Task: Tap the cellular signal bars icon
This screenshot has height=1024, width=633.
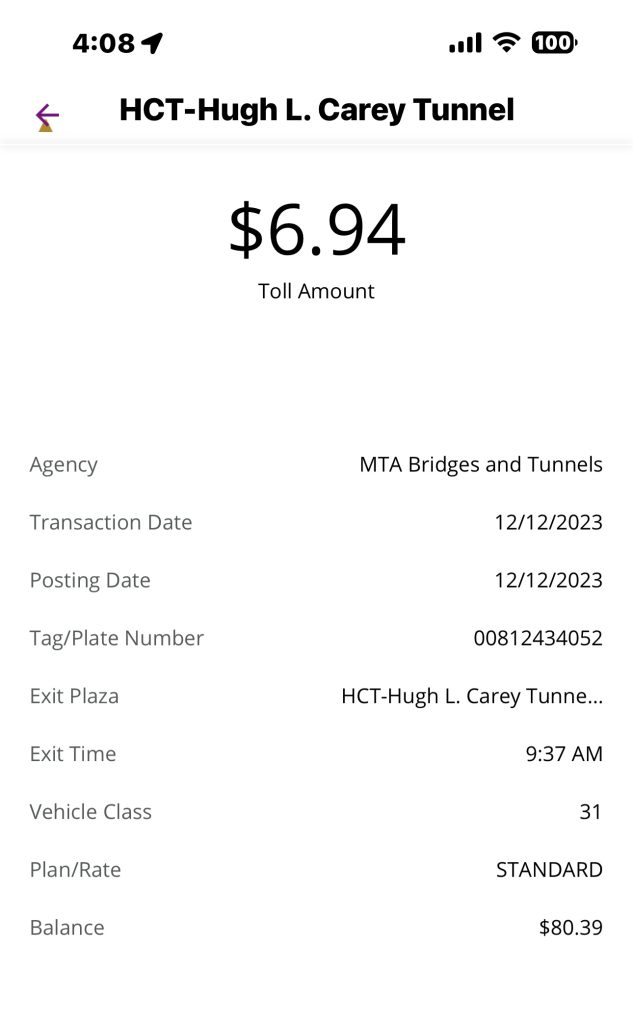Action: pos(465,43)
